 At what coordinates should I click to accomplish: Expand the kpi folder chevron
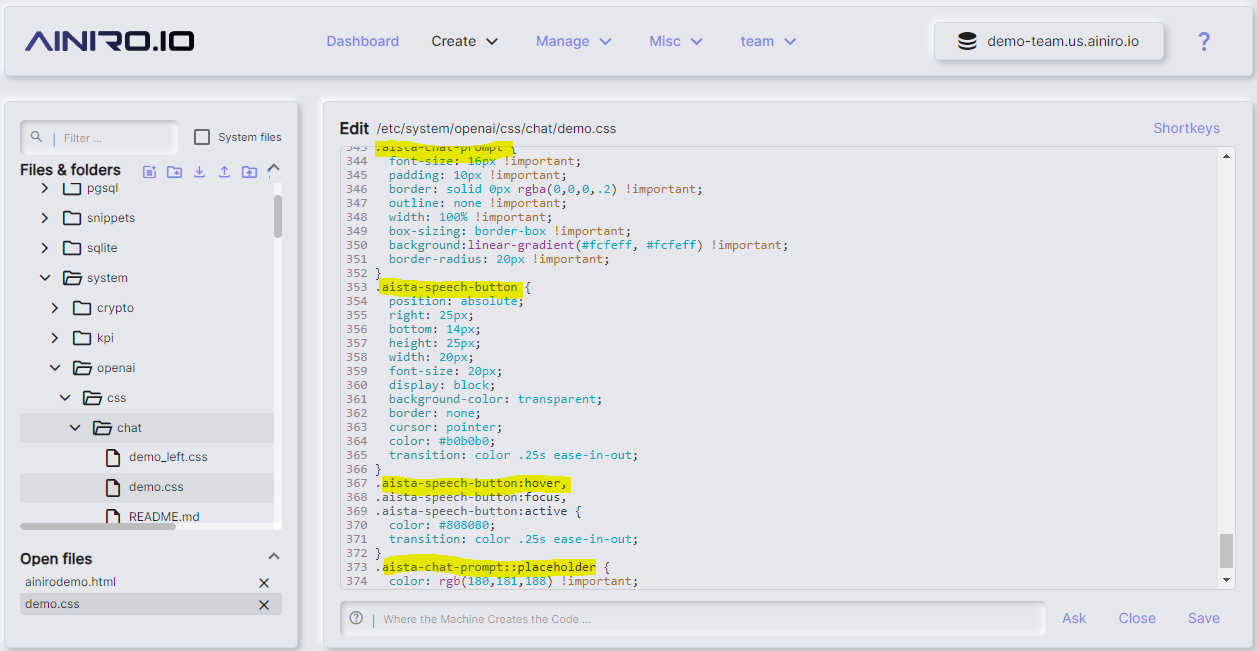(x=55, y=337)
